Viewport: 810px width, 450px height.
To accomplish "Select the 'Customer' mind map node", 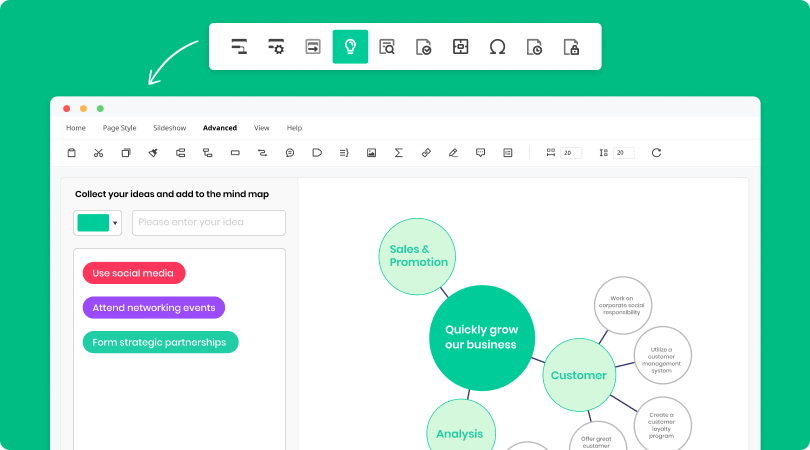I will click(x=578, y=375).
